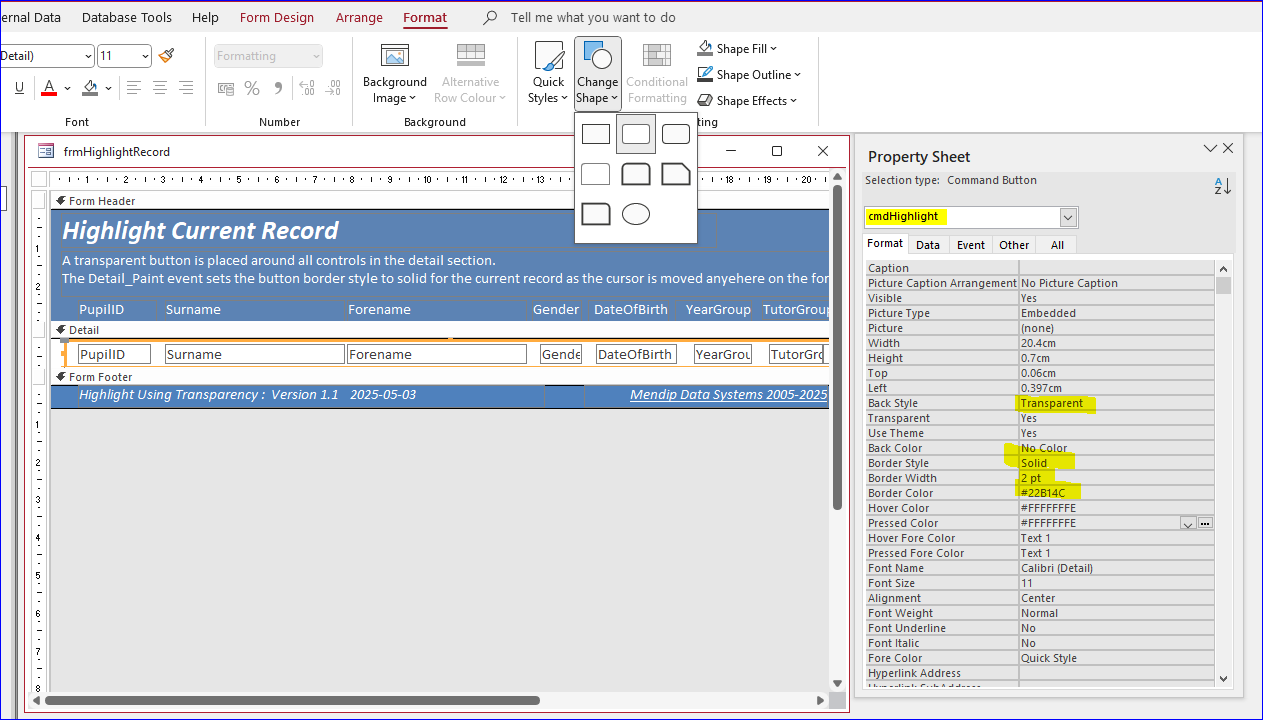Choose the snipped single corner shape
1263x720 pixels.
point(676,174)
